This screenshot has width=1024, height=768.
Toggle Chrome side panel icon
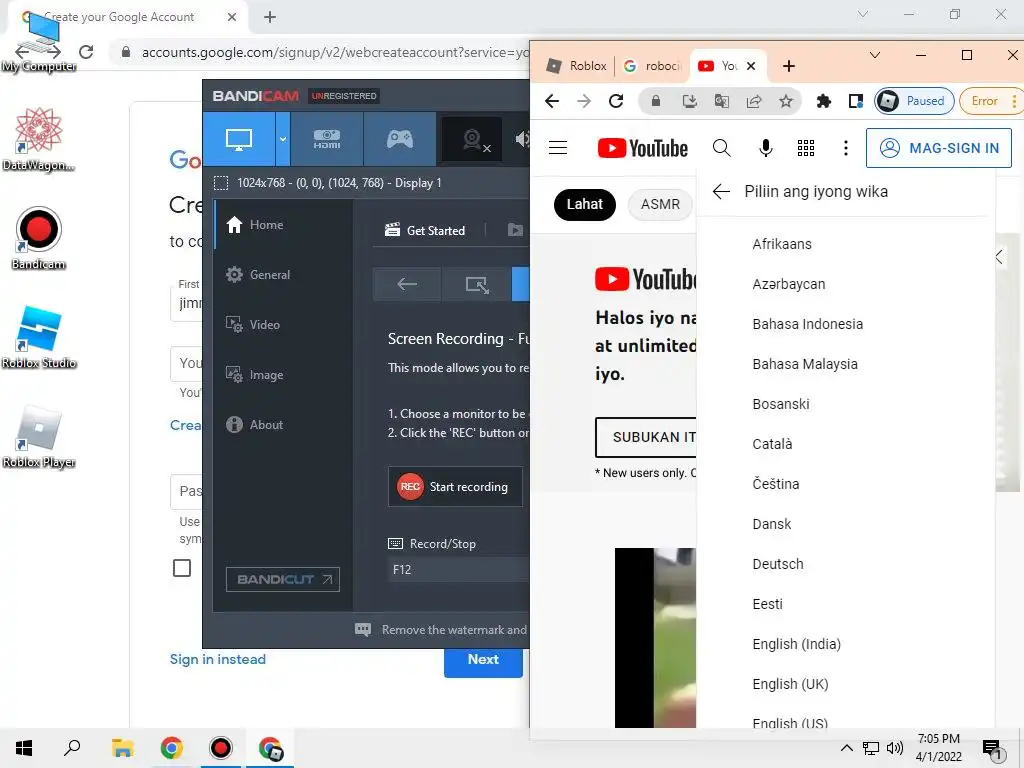tap(856, 101)
